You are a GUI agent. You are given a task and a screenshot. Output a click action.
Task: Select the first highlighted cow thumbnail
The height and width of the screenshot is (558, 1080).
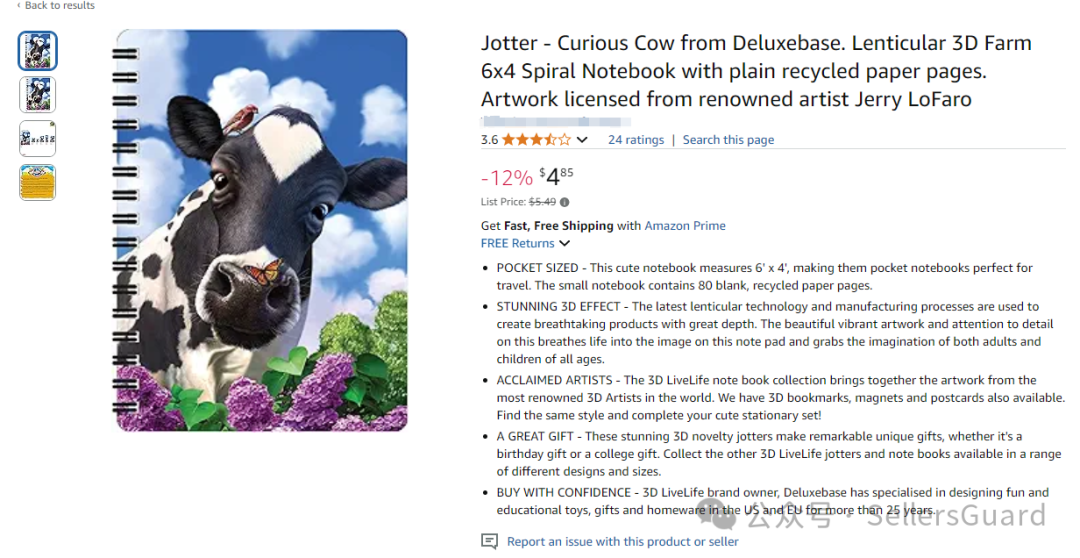pyautogui.click(x=38, y=51)
